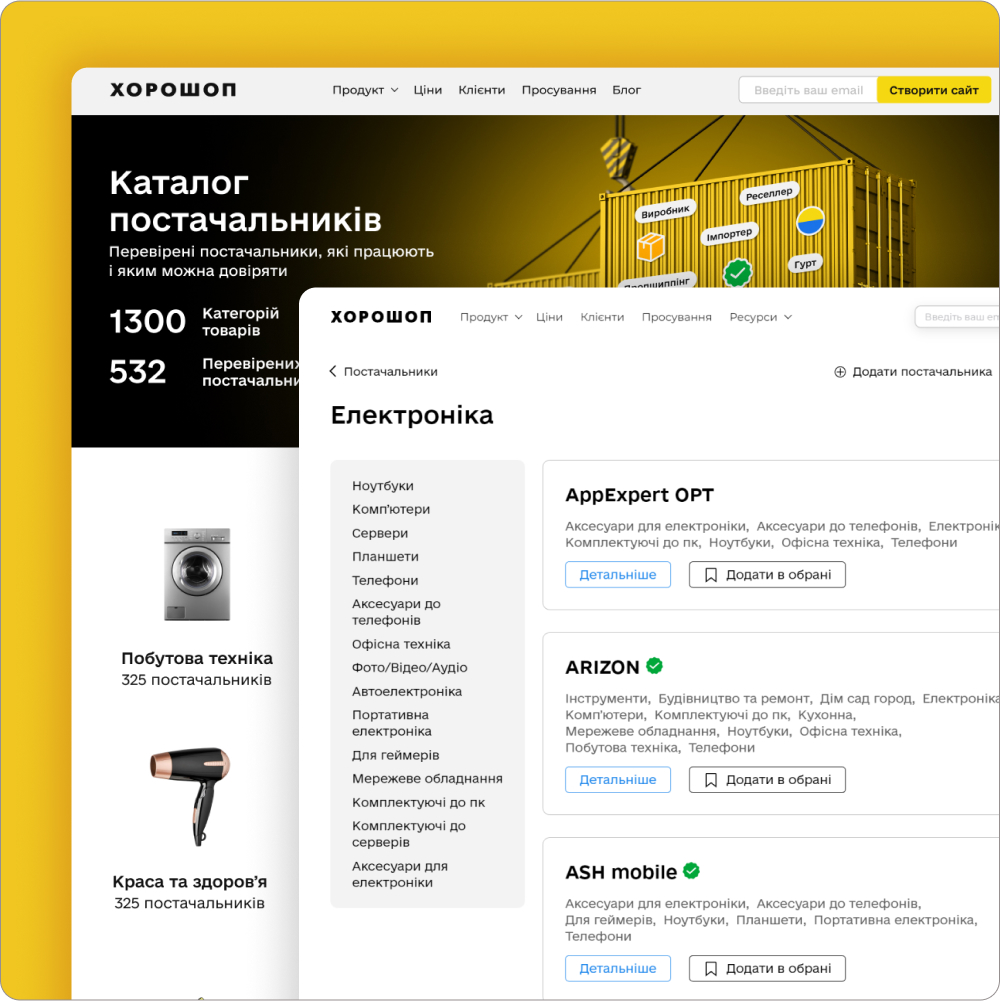
Task: Select Телефони in the category sidebar
Action: (x=385, y=580)
